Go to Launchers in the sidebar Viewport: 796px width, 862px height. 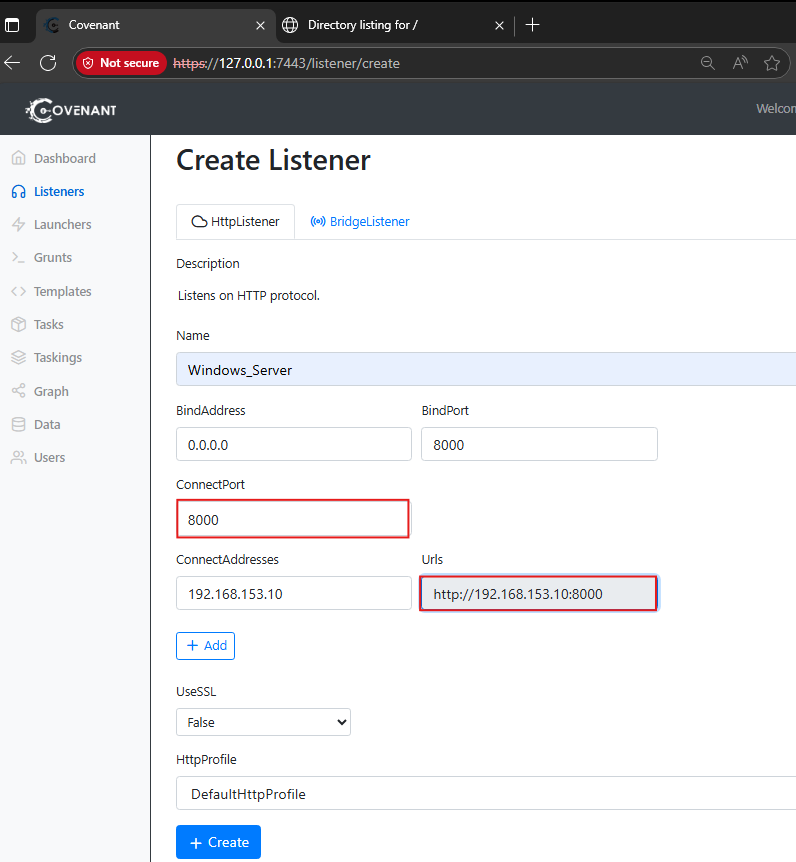(x=63, y=224)
